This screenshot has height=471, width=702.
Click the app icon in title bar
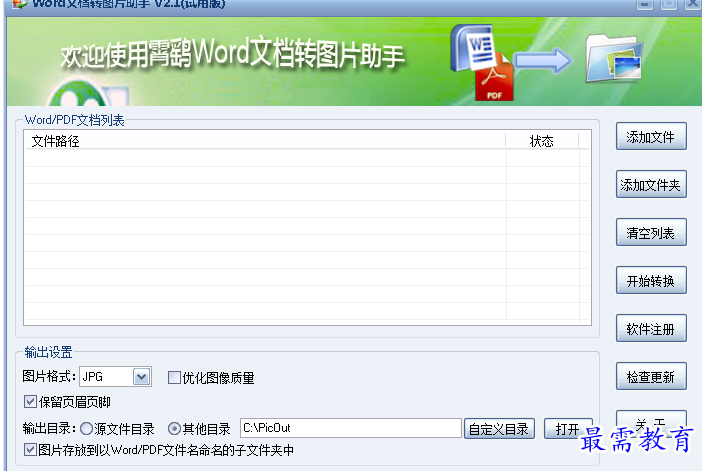[x=20, y=4]
